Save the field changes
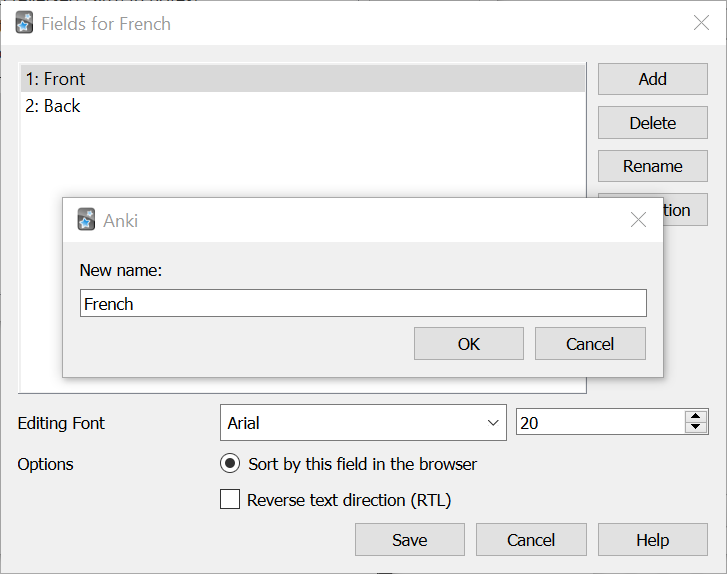The height and width of the screenshot is (574, 727). coord(409,540)
